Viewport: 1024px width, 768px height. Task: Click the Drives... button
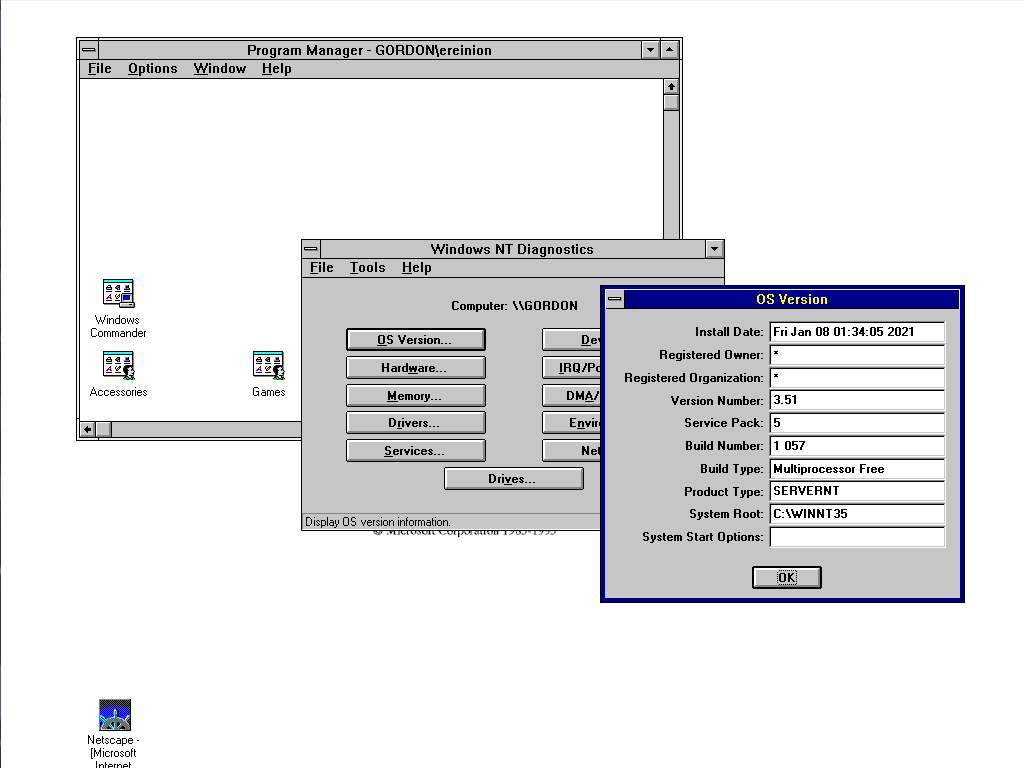[513, 479]
